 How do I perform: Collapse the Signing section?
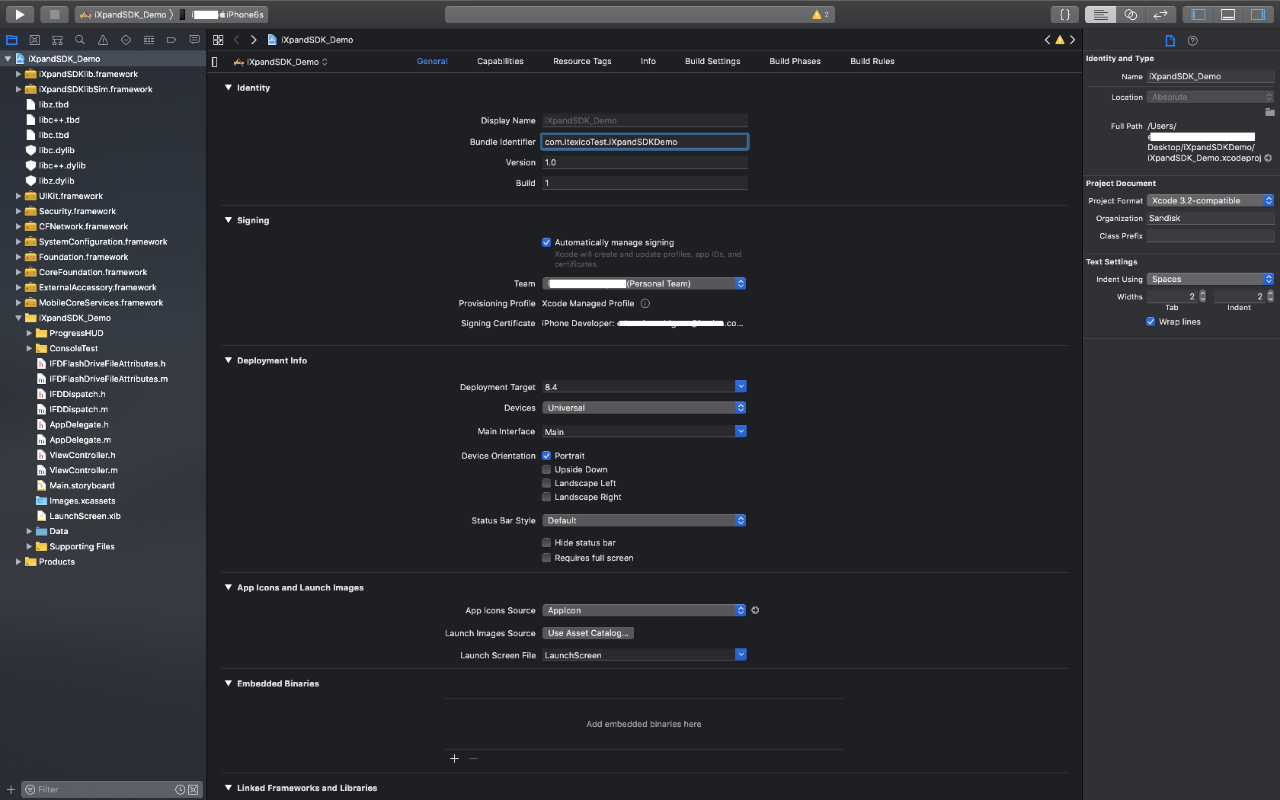(228, 220)
